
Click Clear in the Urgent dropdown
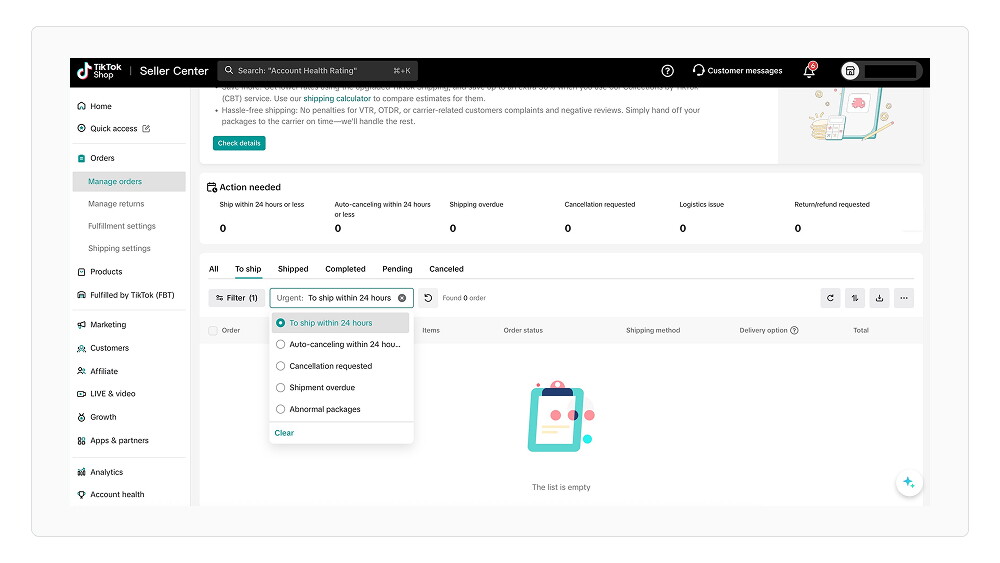click(284, 433)
